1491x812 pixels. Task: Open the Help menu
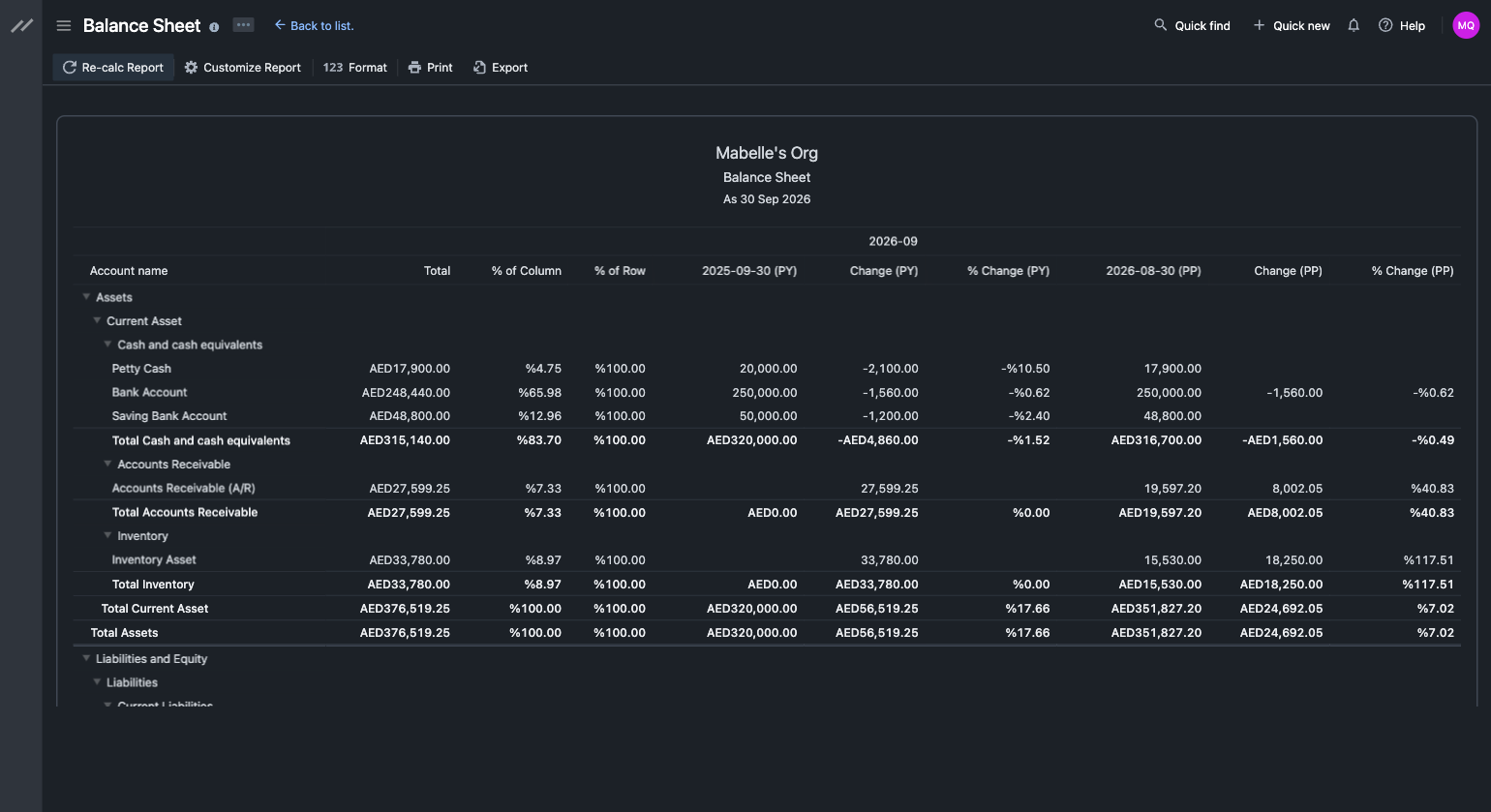pos(1402,25)
